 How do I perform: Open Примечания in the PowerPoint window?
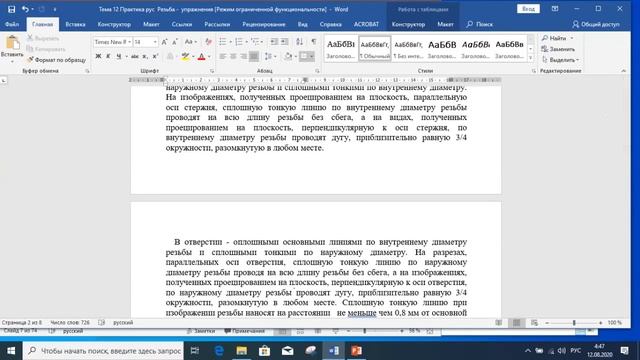click(245, 331)
